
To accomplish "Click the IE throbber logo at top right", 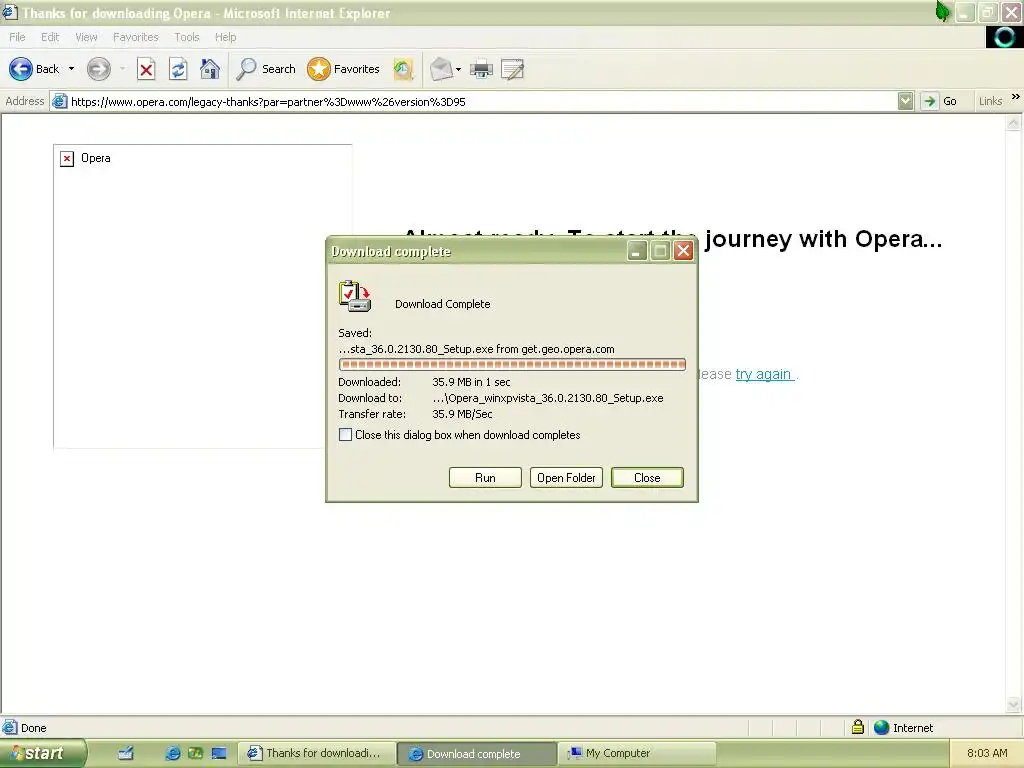I will [x=1004, y=37].
